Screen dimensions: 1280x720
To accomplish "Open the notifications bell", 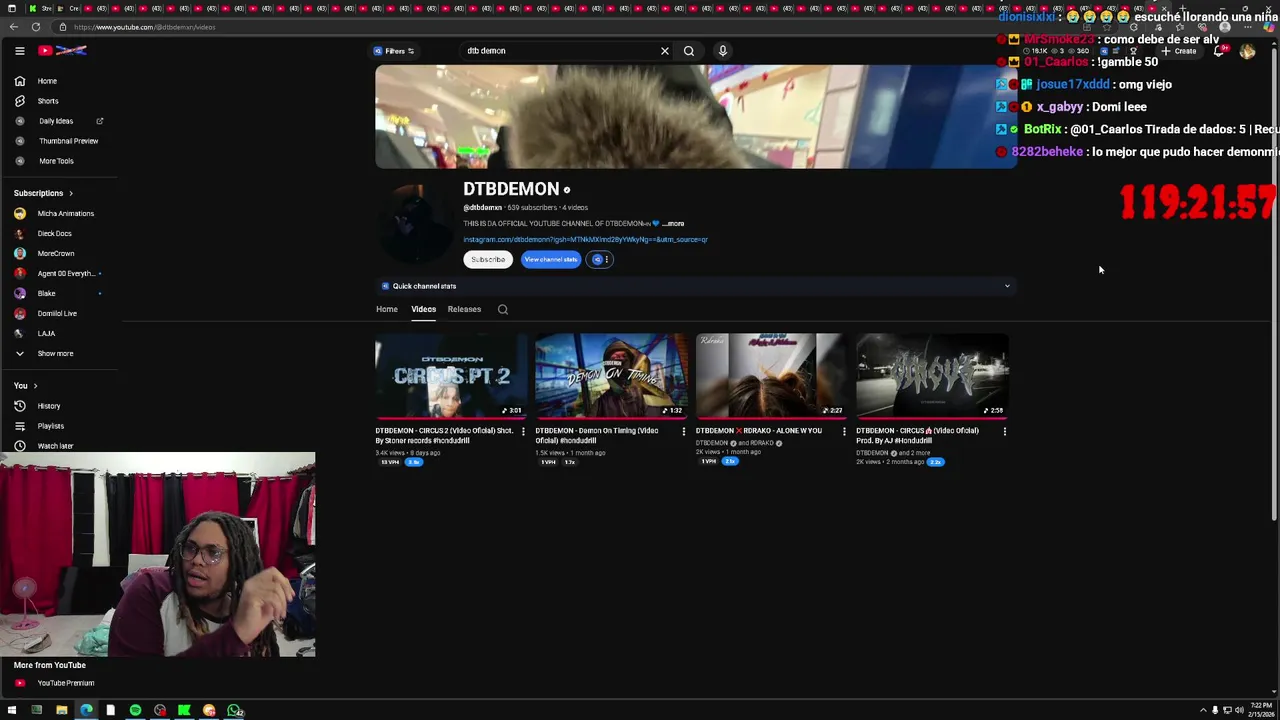I will click(x=1219, y=51).
